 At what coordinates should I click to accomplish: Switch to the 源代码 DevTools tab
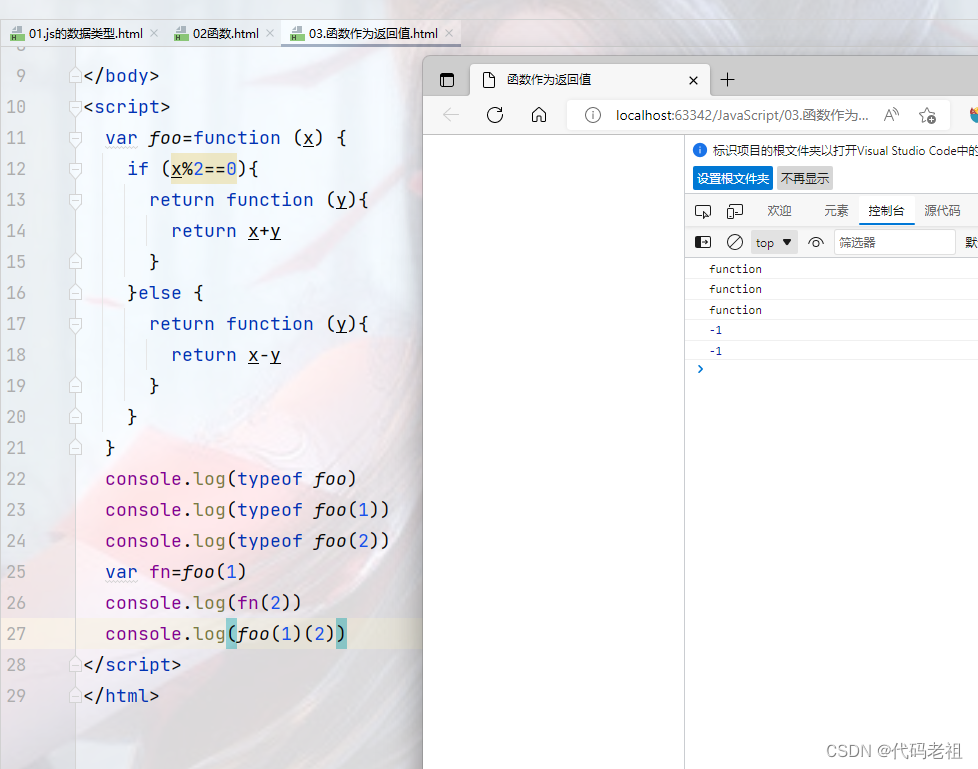click(x=942, y=211)
